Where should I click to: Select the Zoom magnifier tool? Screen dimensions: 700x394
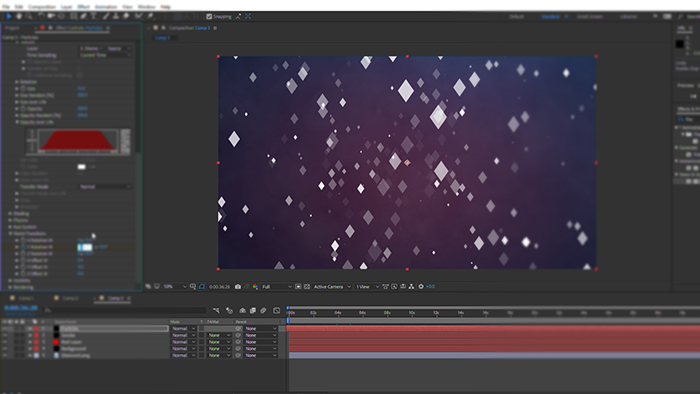pyautogui.click(x=29, y=16)
